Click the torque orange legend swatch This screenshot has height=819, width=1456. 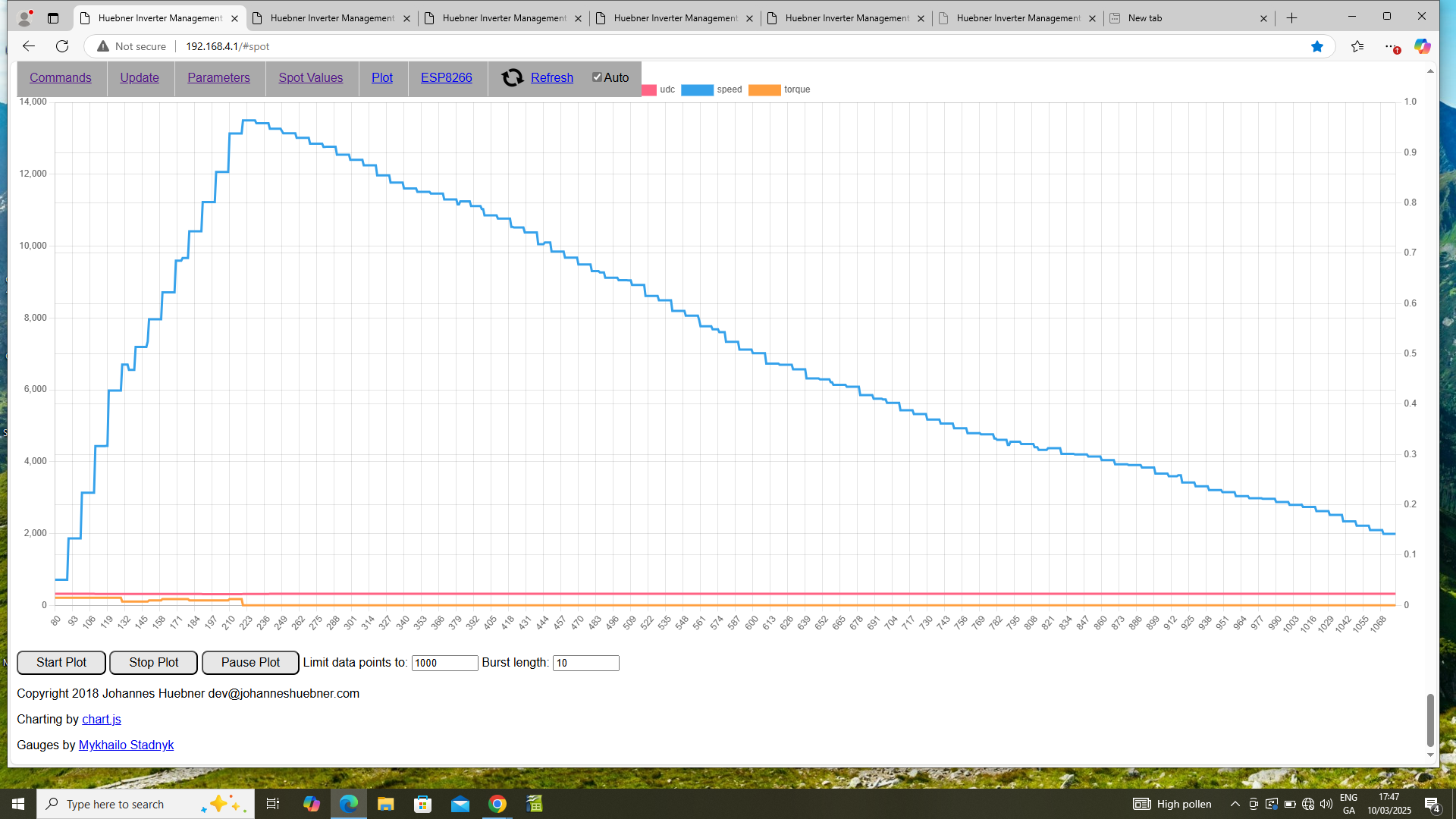pyautogui.click(x=764, y=89)
